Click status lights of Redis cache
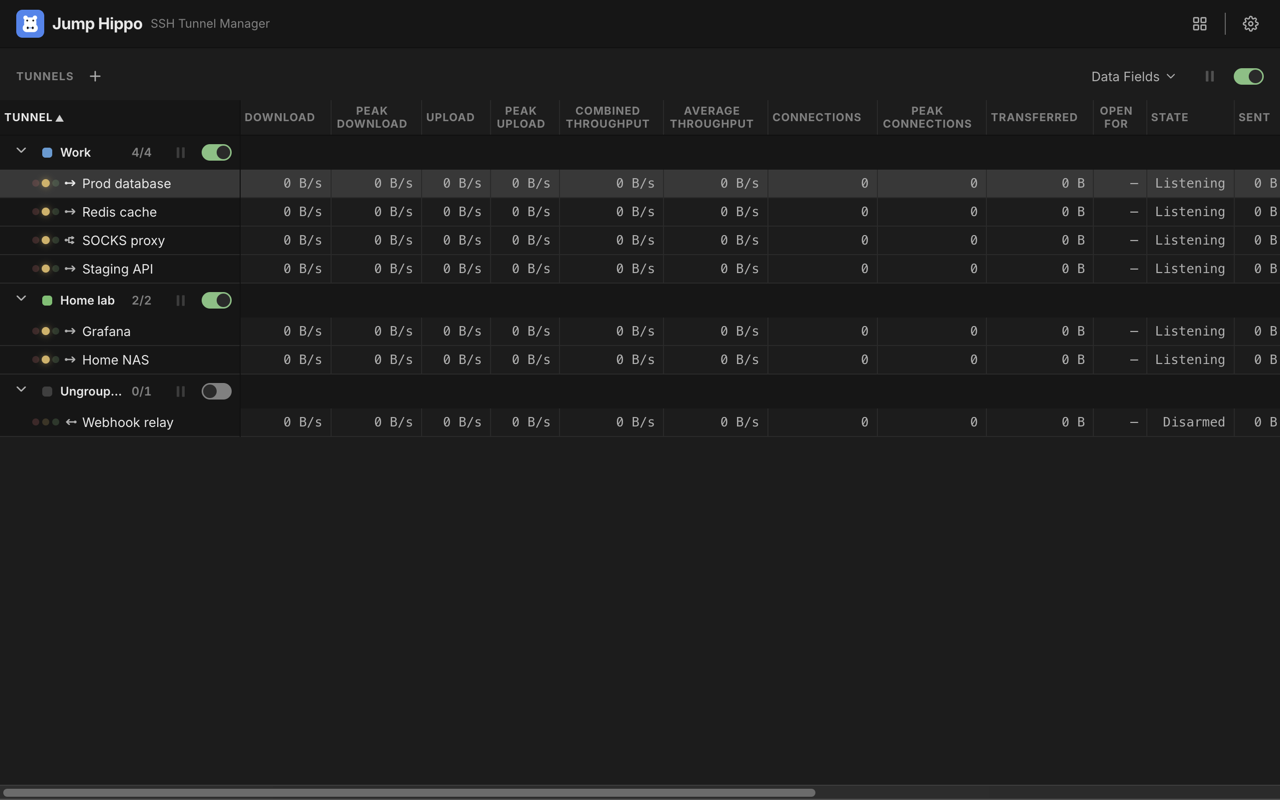The height and width of the screenshot is (800, 1280). [x=45, y=212]
